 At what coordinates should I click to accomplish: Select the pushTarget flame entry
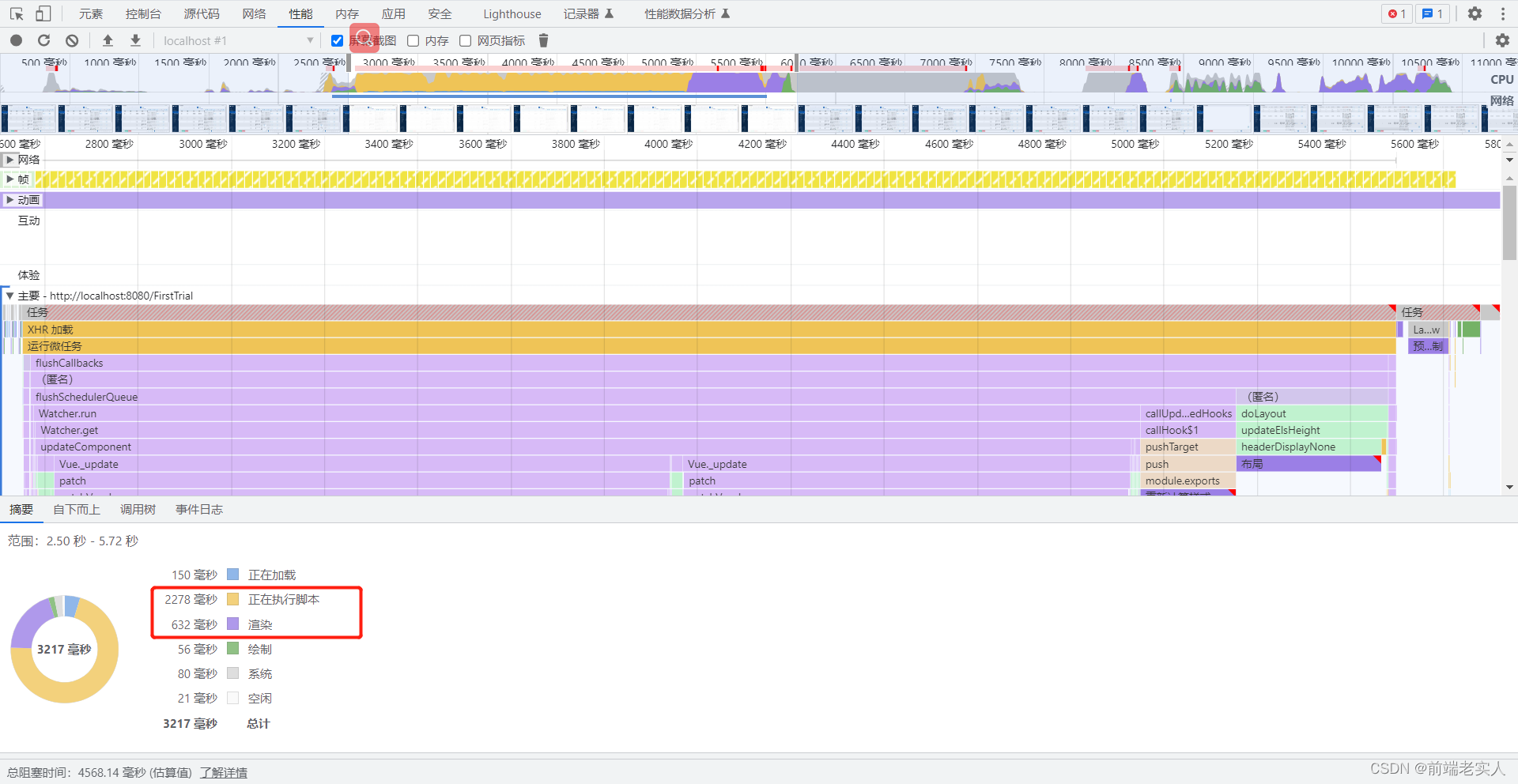pos(1188,447)
